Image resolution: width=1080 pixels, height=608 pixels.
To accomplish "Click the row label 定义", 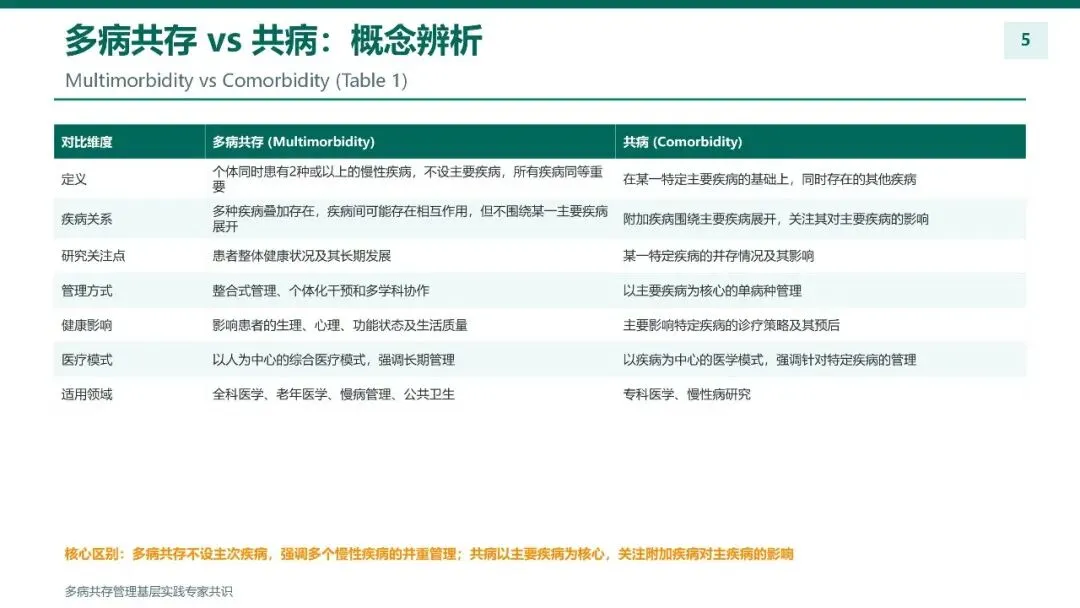I will [x=74, y=179].
